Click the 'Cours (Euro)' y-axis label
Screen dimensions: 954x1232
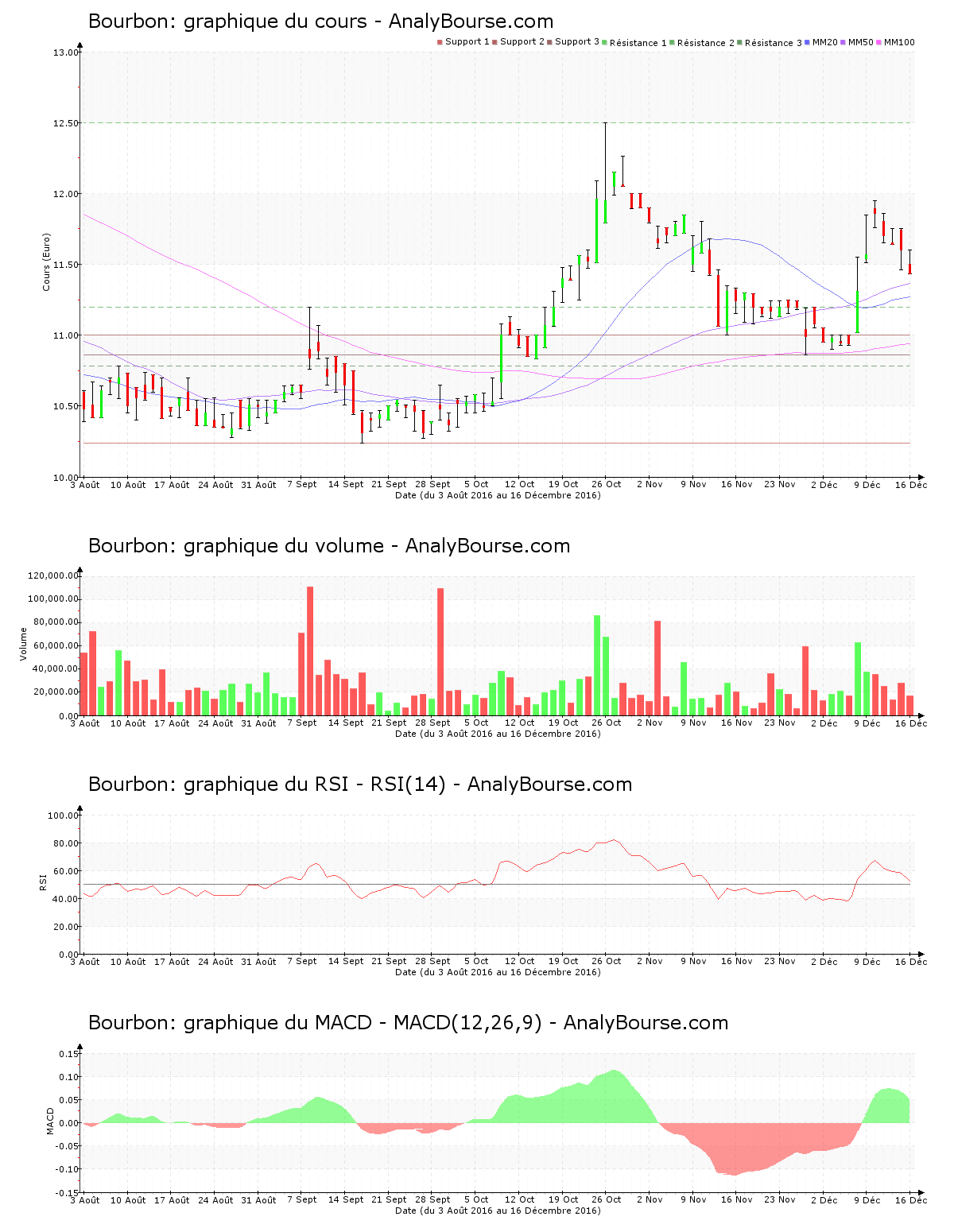coord(46,262)
